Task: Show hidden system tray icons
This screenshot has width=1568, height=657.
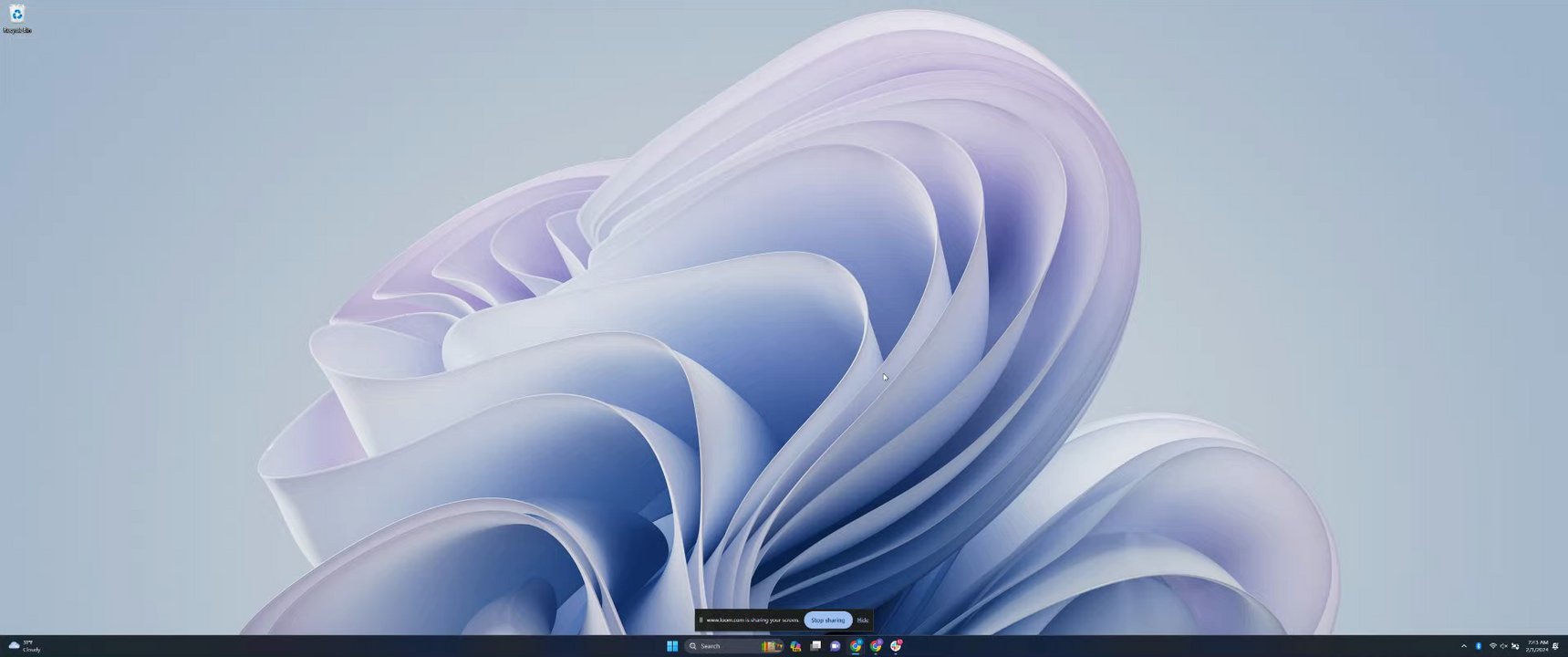Action: [1464, 646]
